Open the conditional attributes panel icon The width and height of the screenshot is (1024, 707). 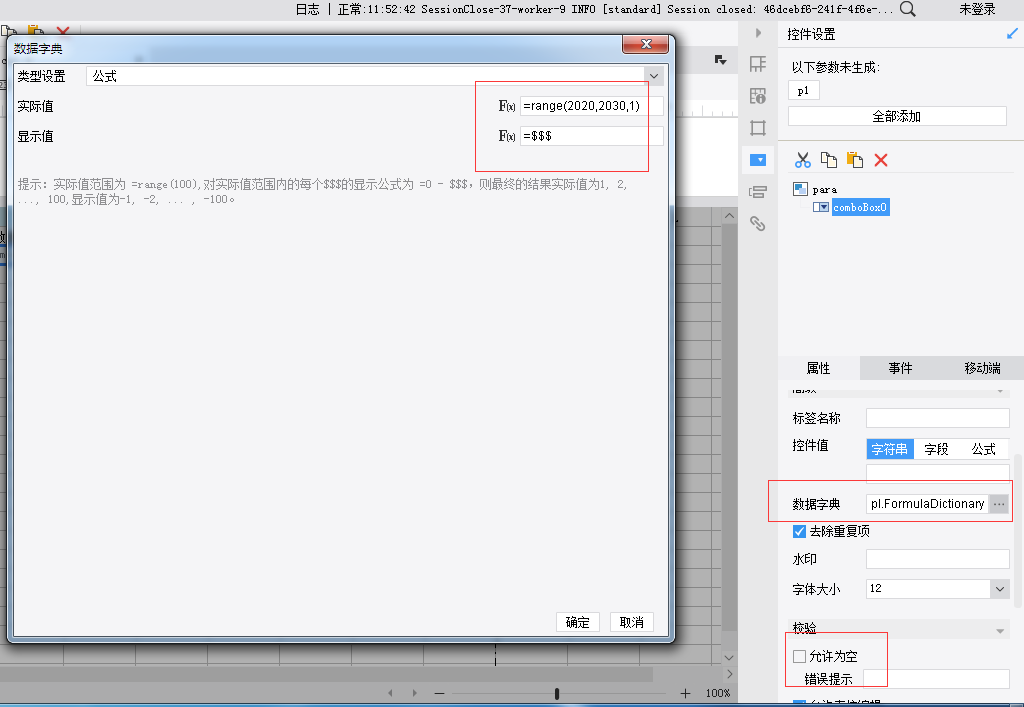[x=758, y=192]
